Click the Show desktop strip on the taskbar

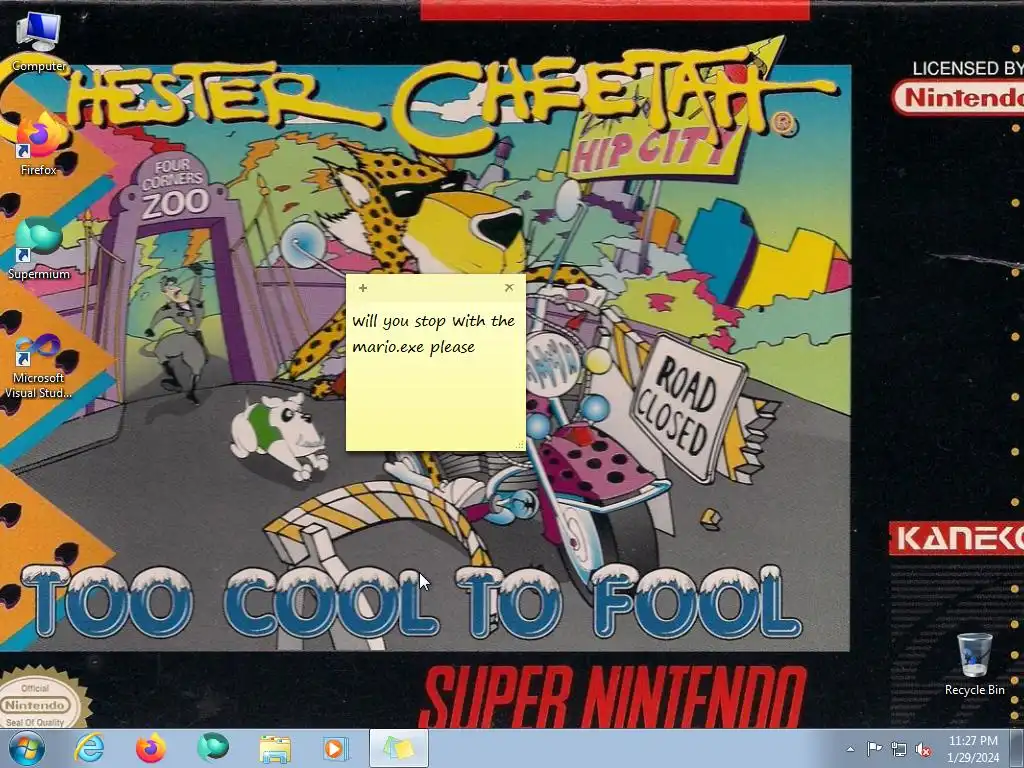(1017, 748)
